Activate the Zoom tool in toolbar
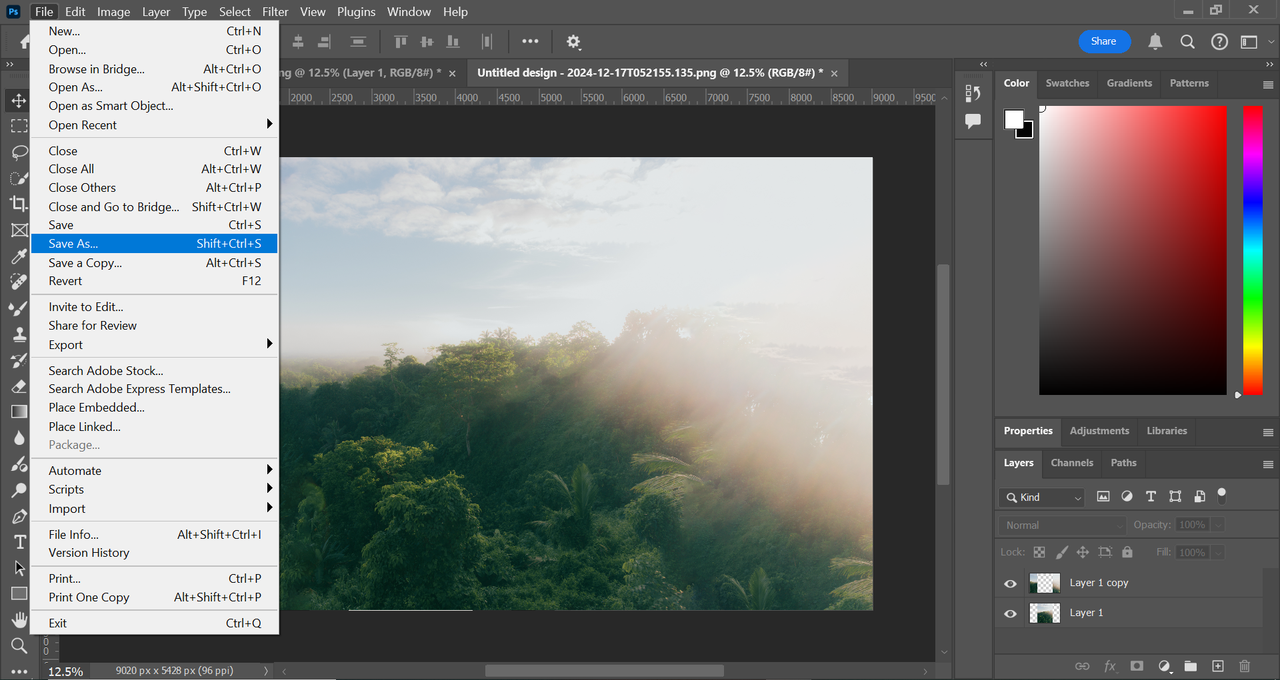Viewport: 1280px width, 680px height. pyautogui.click(x=19, y=646)
